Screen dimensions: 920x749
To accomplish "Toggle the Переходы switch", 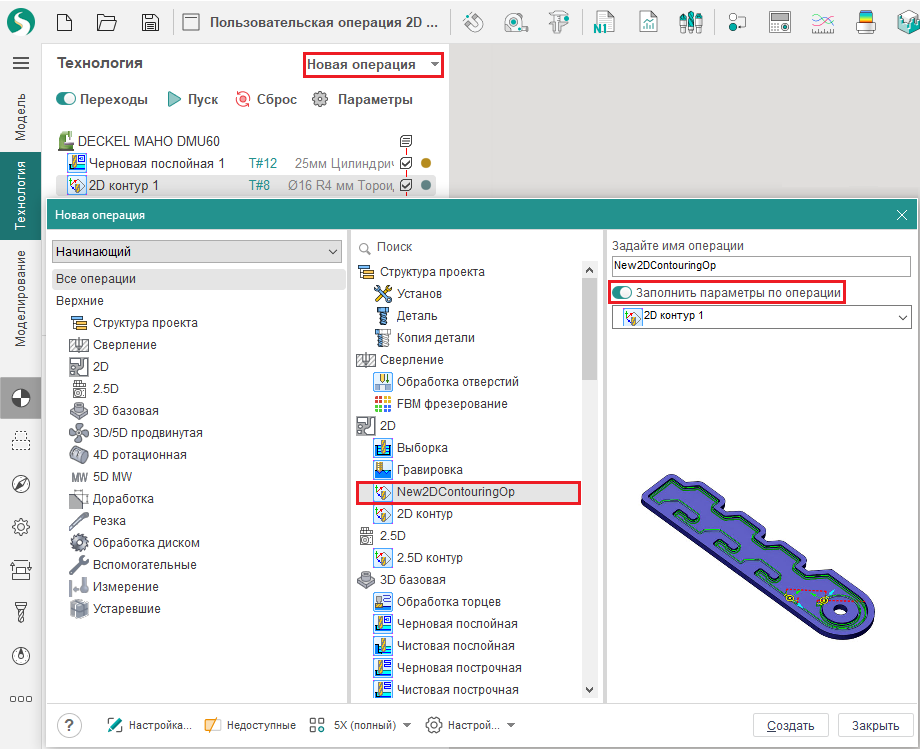I will click(x=67, y=100).
